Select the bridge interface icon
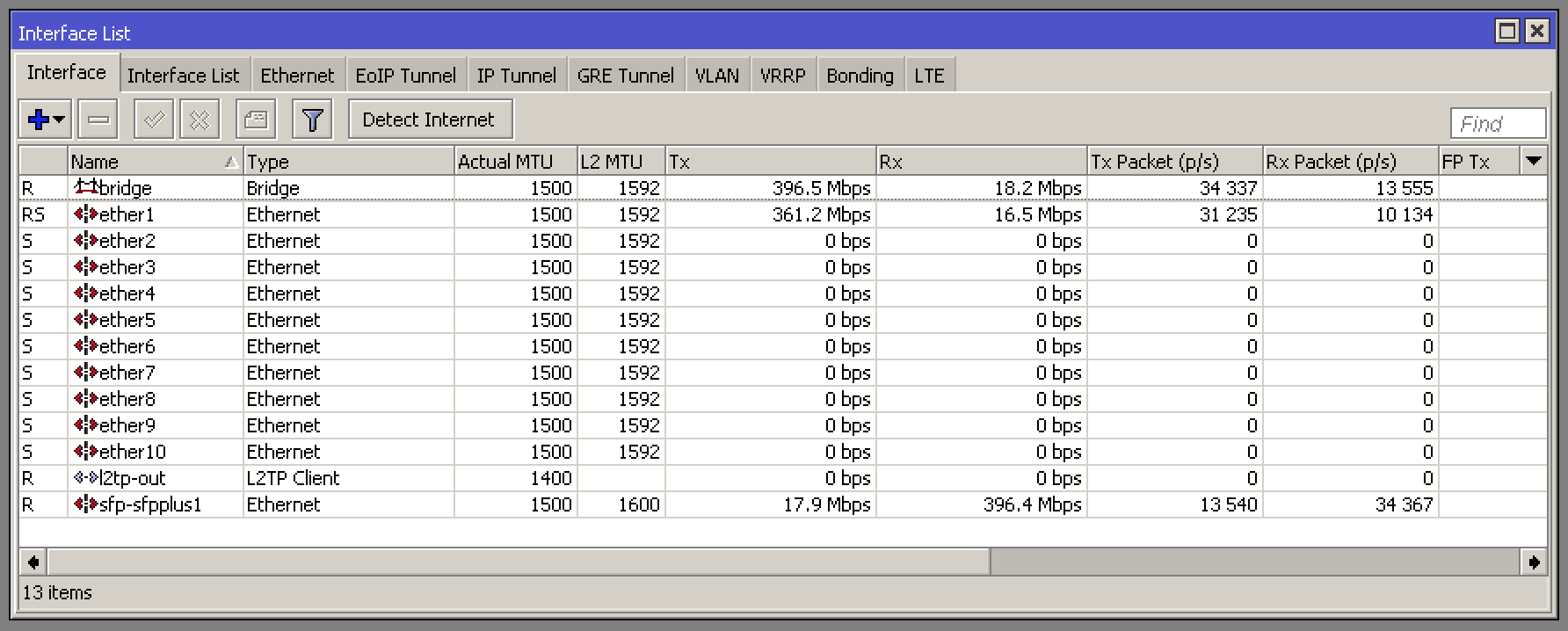The width and height of the screenshot is (1568, 631). click(x=86, y=187)
